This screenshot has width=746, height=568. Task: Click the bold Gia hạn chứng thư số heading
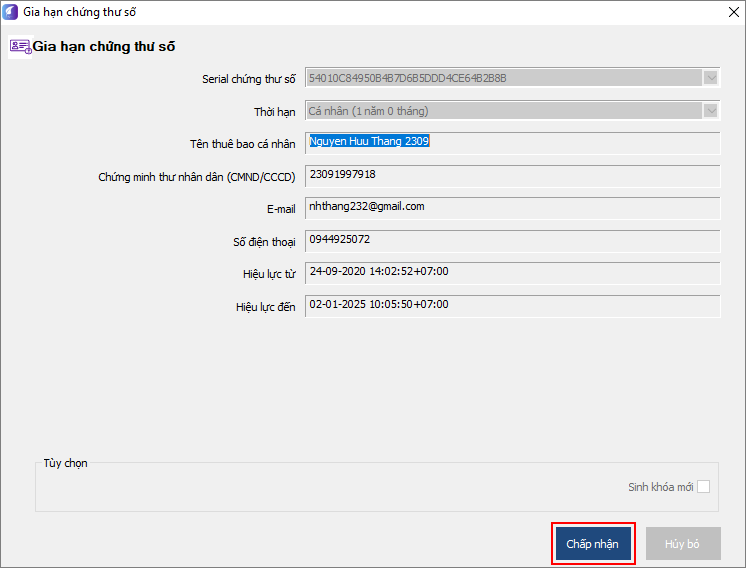coord(105,47)
